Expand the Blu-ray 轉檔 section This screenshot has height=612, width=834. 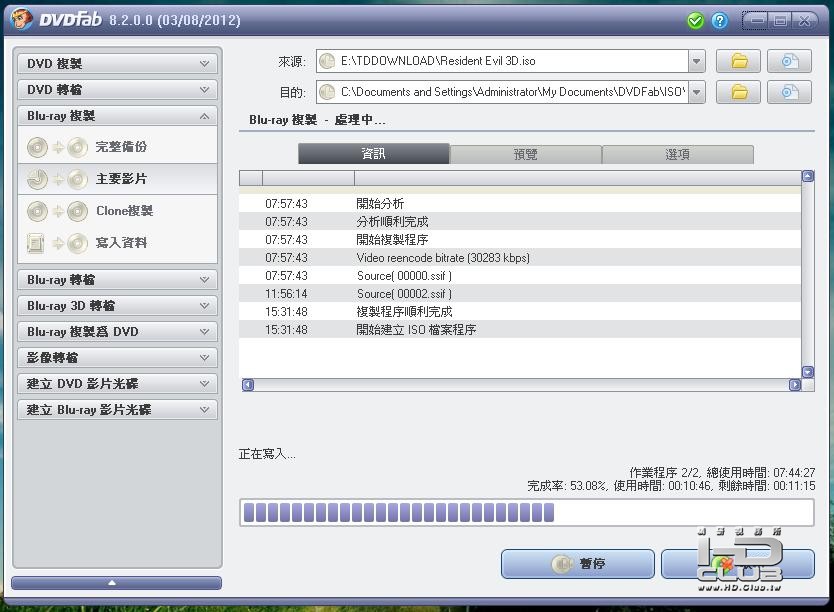coord(118,279)
